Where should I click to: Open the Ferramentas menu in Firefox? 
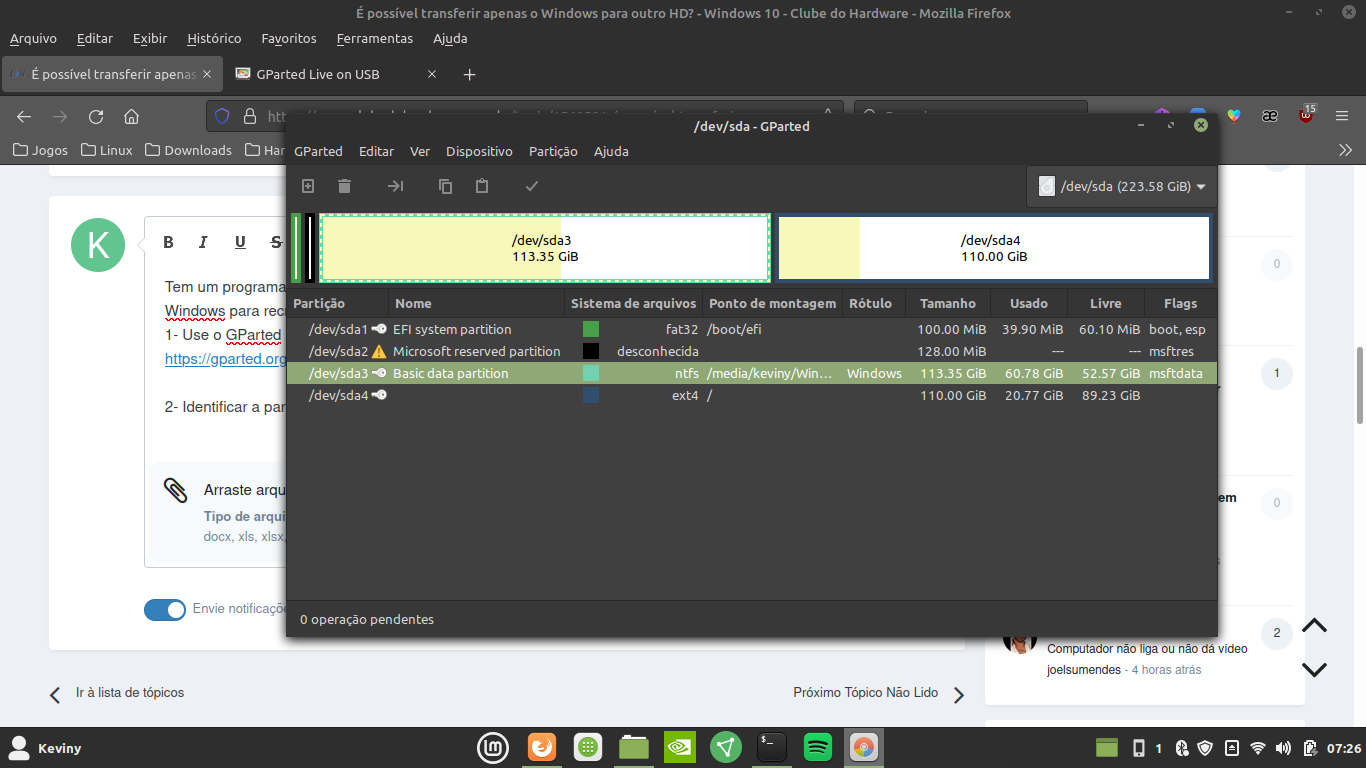point(375,38)
